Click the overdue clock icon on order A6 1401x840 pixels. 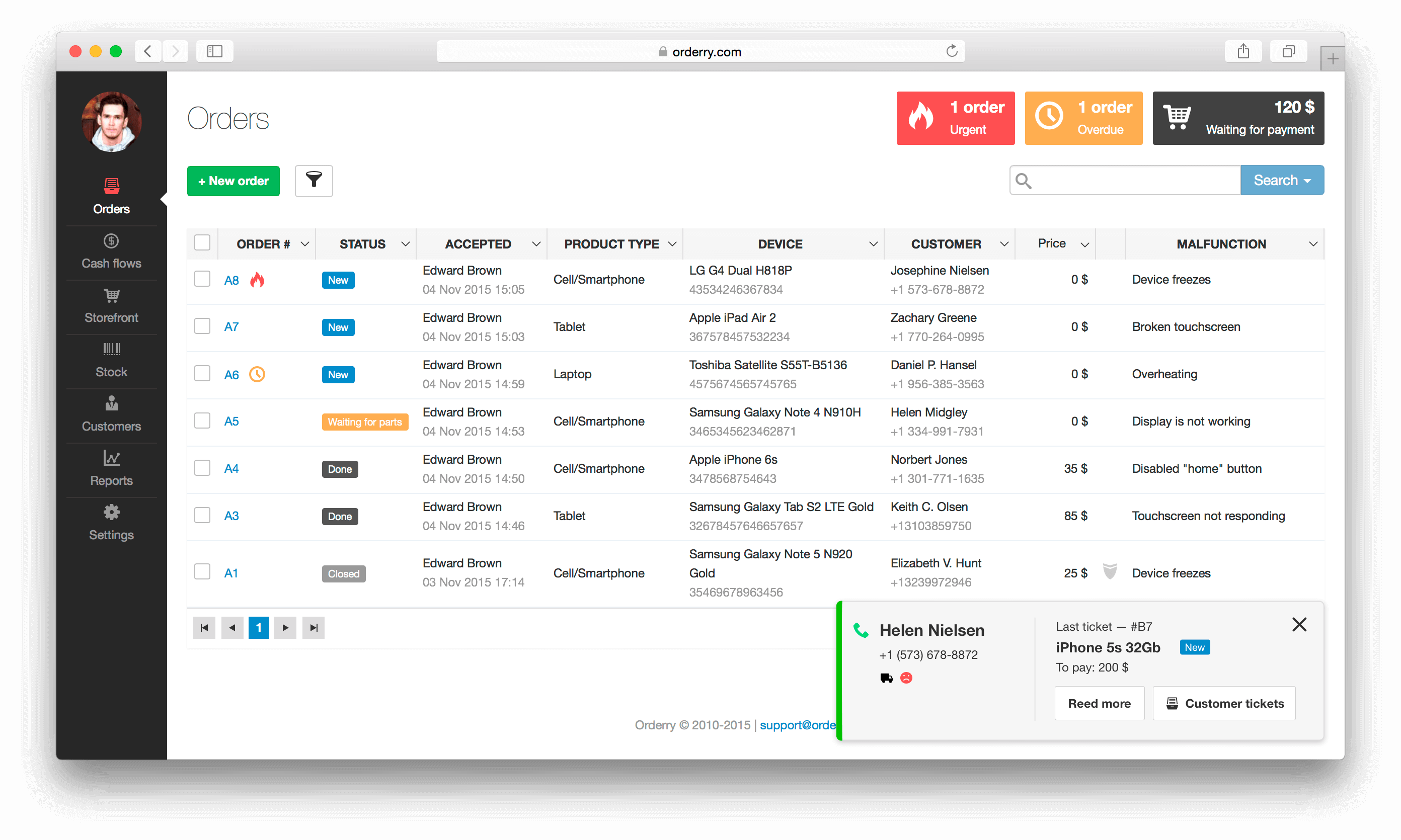[x=257, y=374]
